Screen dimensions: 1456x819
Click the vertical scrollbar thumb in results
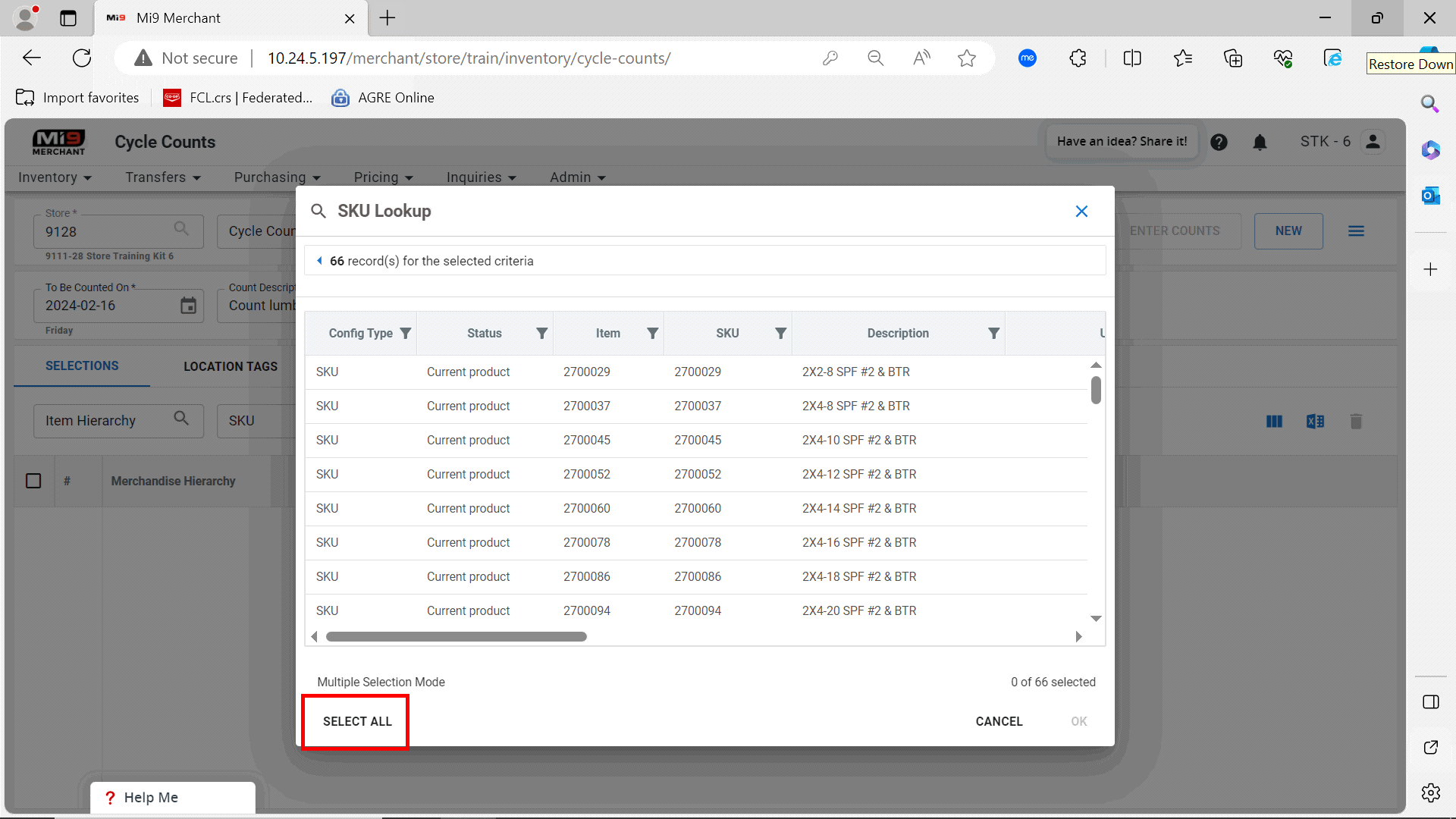[x=1096, y=391]
